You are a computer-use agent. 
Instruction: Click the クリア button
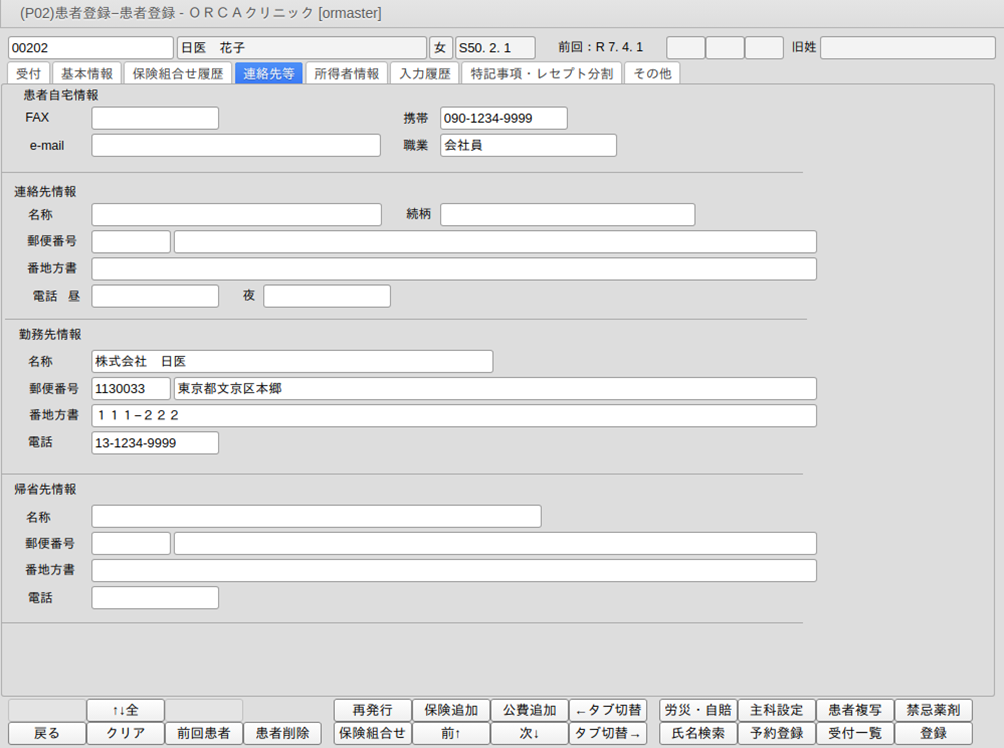(125, 733)
